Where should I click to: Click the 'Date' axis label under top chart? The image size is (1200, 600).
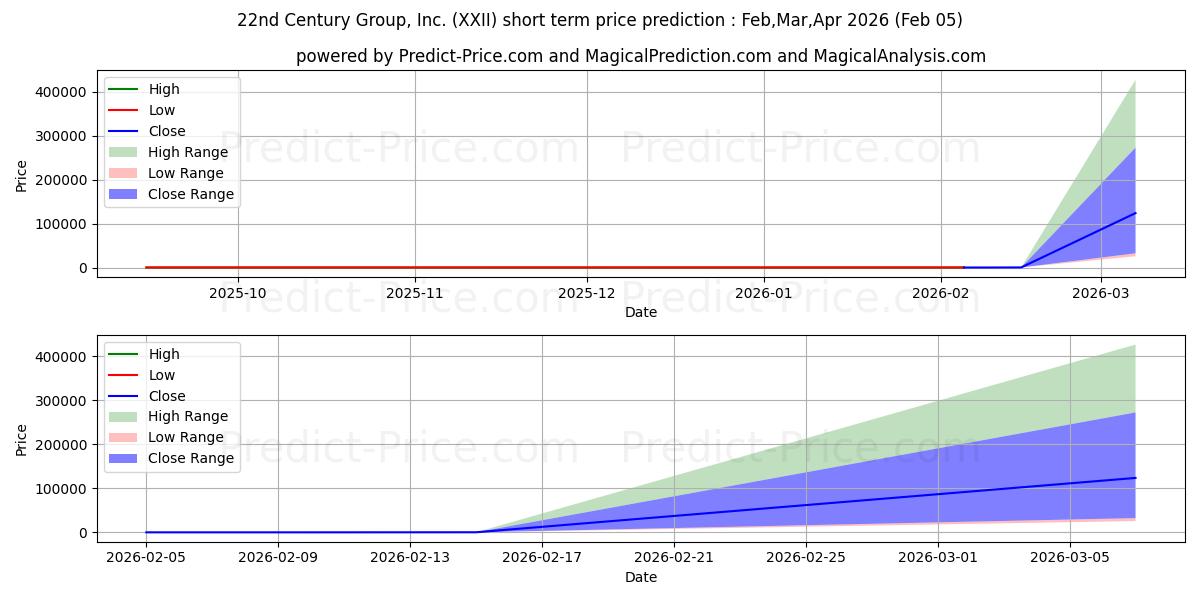[641, 312]
